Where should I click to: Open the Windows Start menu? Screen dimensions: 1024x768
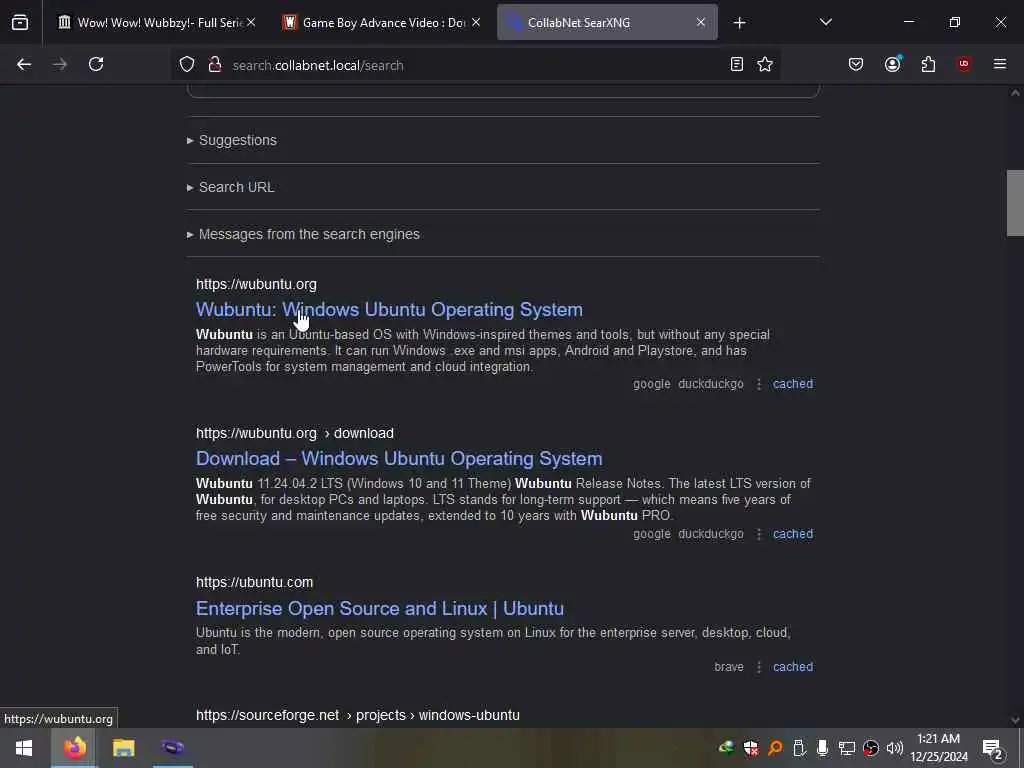(x=24, y=748)
